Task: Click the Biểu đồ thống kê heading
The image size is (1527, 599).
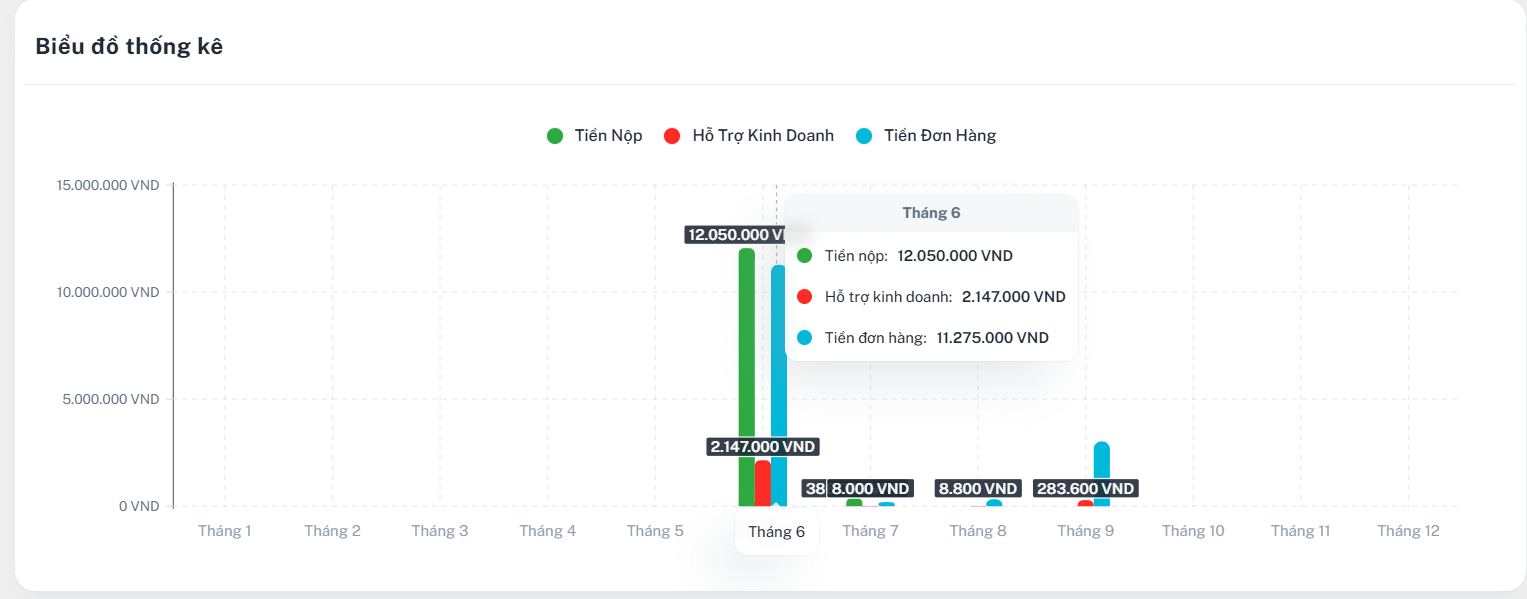Action: click(x=129, y=46)
